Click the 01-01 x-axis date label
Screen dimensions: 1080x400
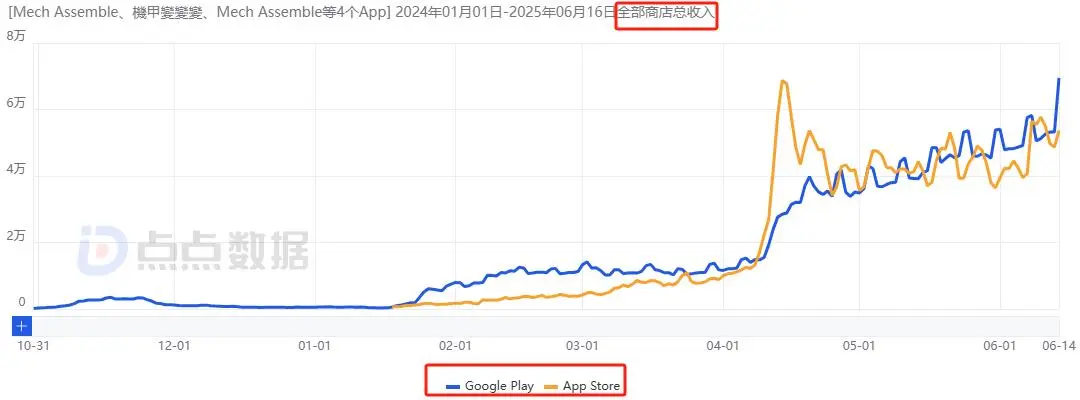[316, 346]
